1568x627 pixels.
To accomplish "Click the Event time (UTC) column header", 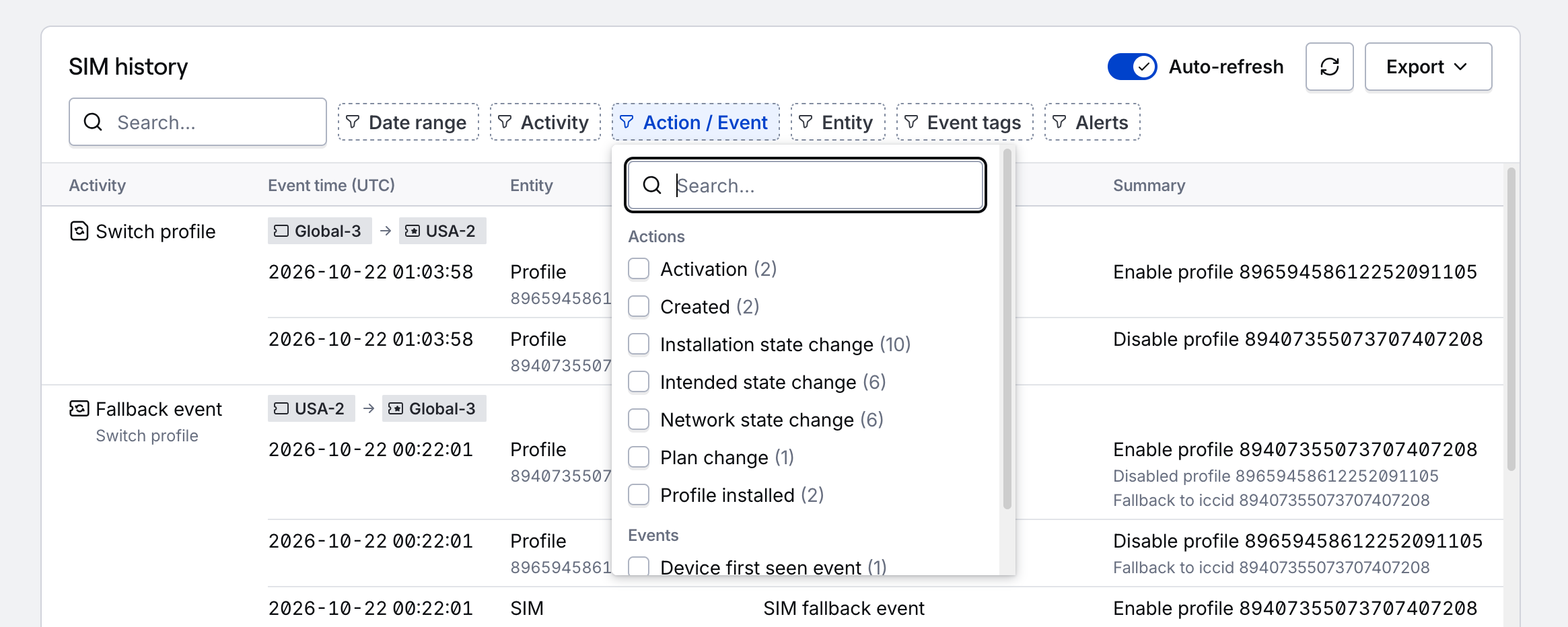I will point(331,185).
